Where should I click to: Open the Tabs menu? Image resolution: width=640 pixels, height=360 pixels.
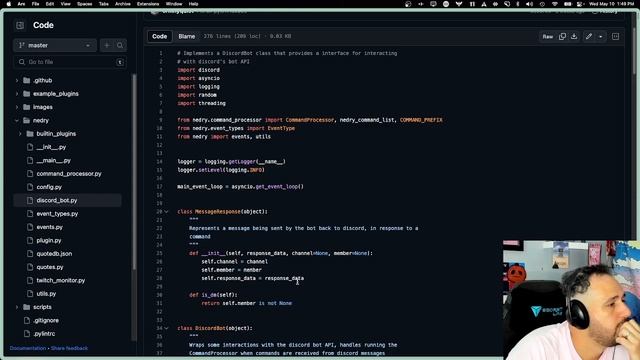click(x=104, y=4)
